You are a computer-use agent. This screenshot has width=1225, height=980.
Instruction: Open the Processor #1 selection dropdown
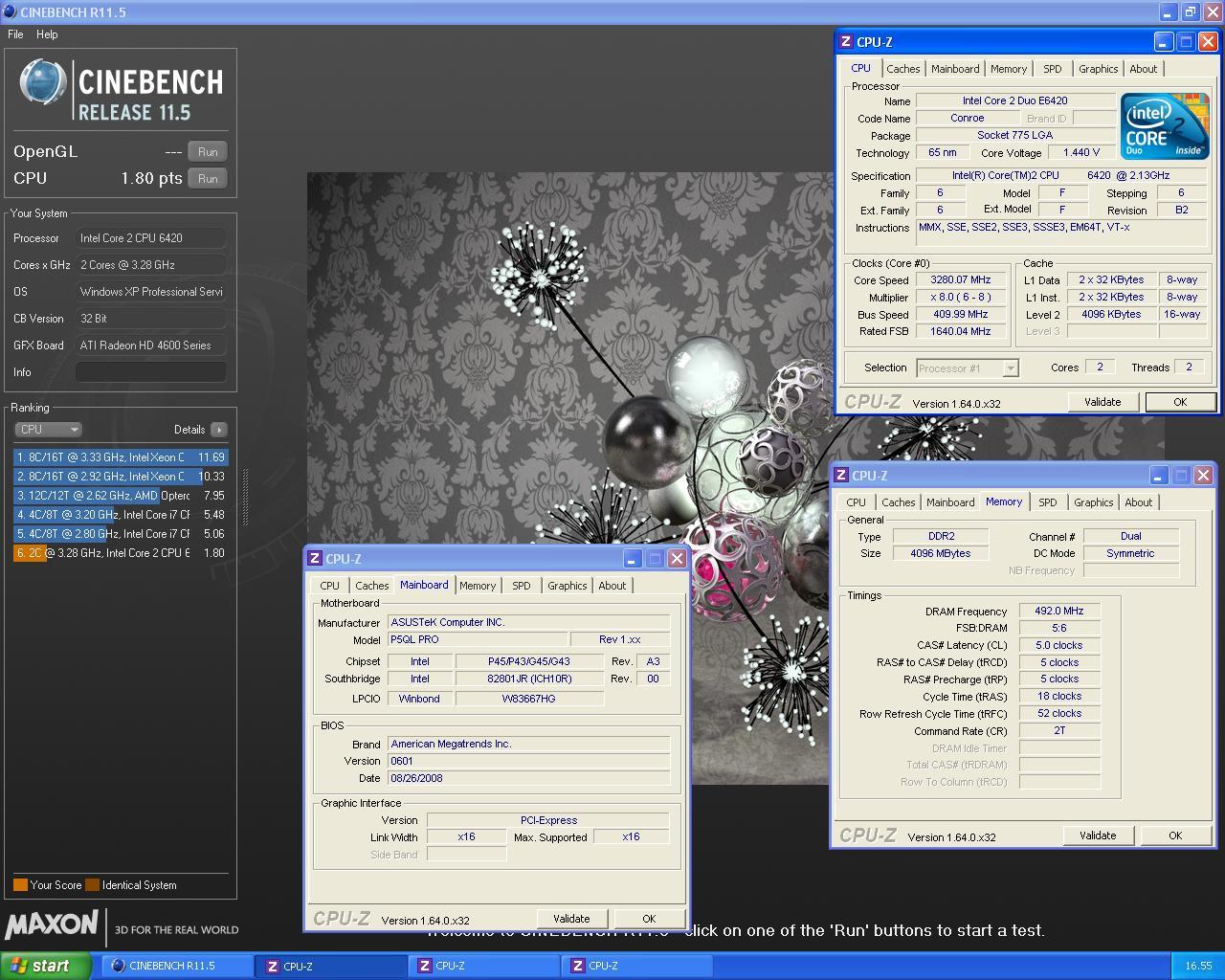[967, 368]
